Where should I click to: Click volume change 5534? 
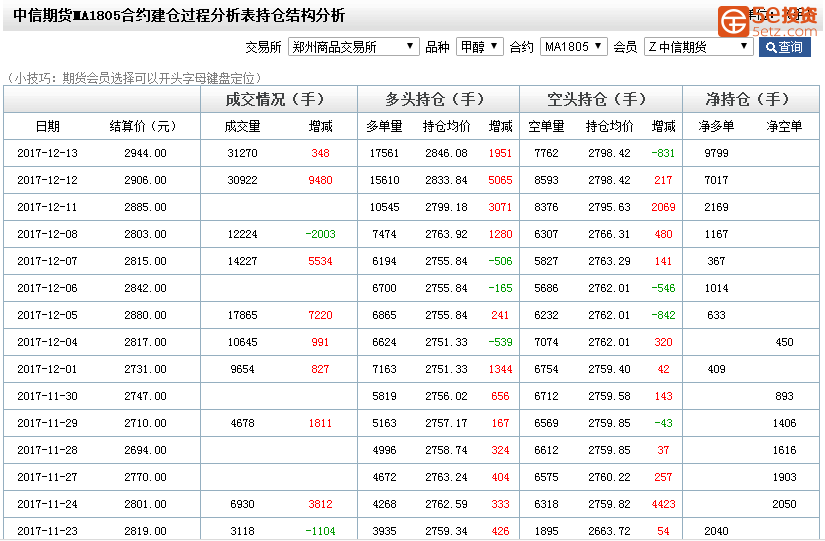320,261
